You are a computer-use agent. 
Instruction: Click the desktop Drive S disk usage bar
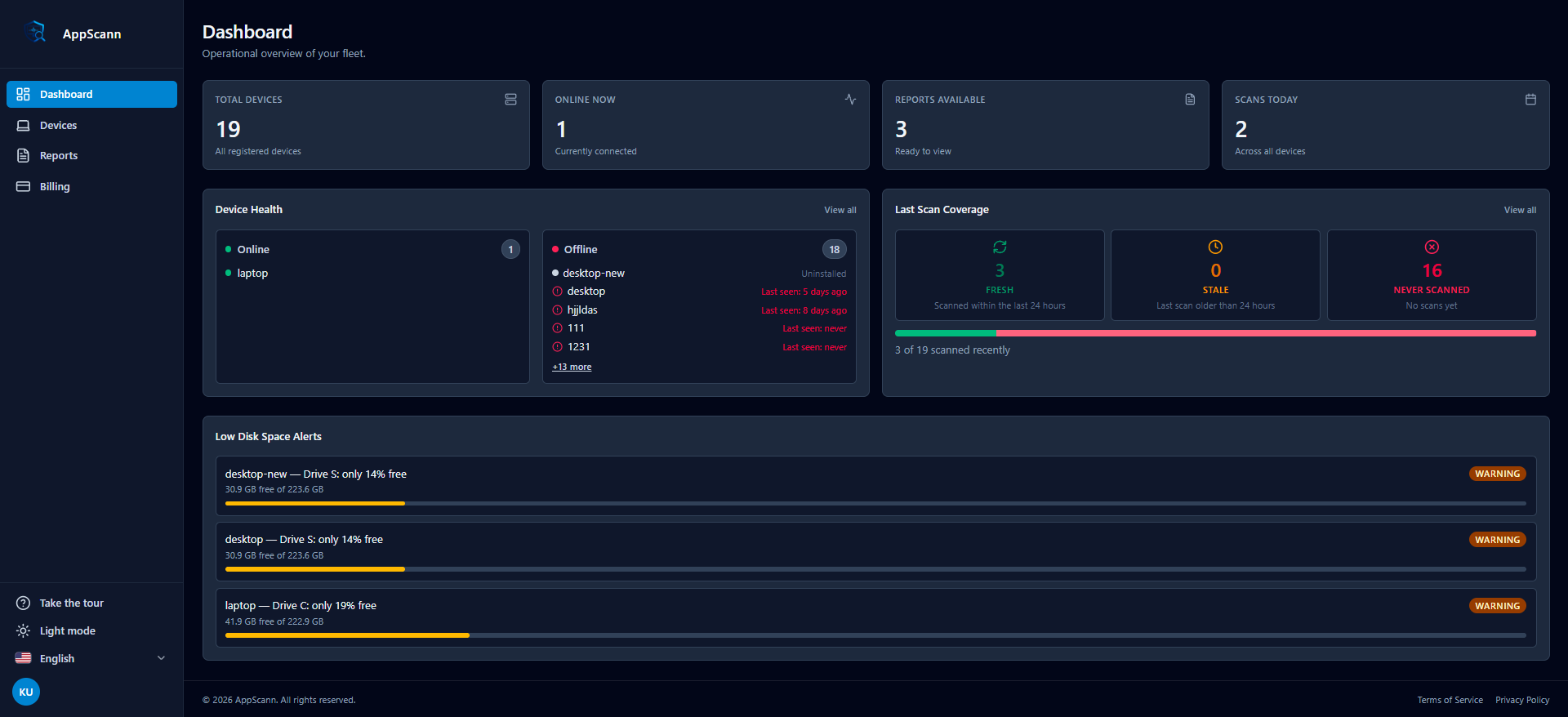(x=875, y=569)
